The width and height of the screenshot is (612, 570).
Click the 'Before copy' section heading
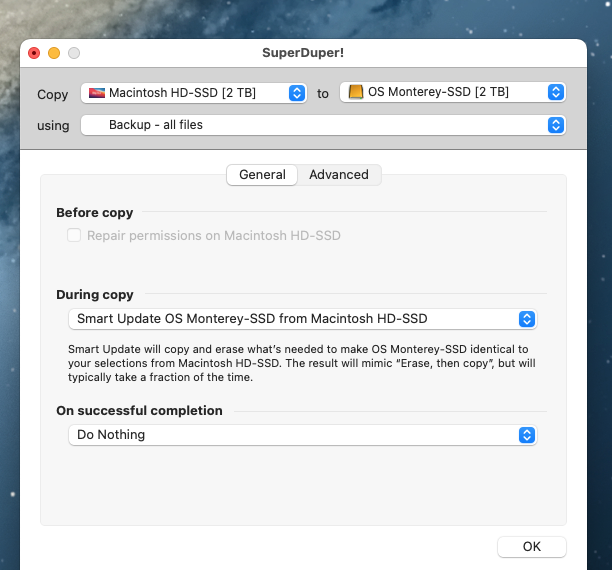pos(94,213)
